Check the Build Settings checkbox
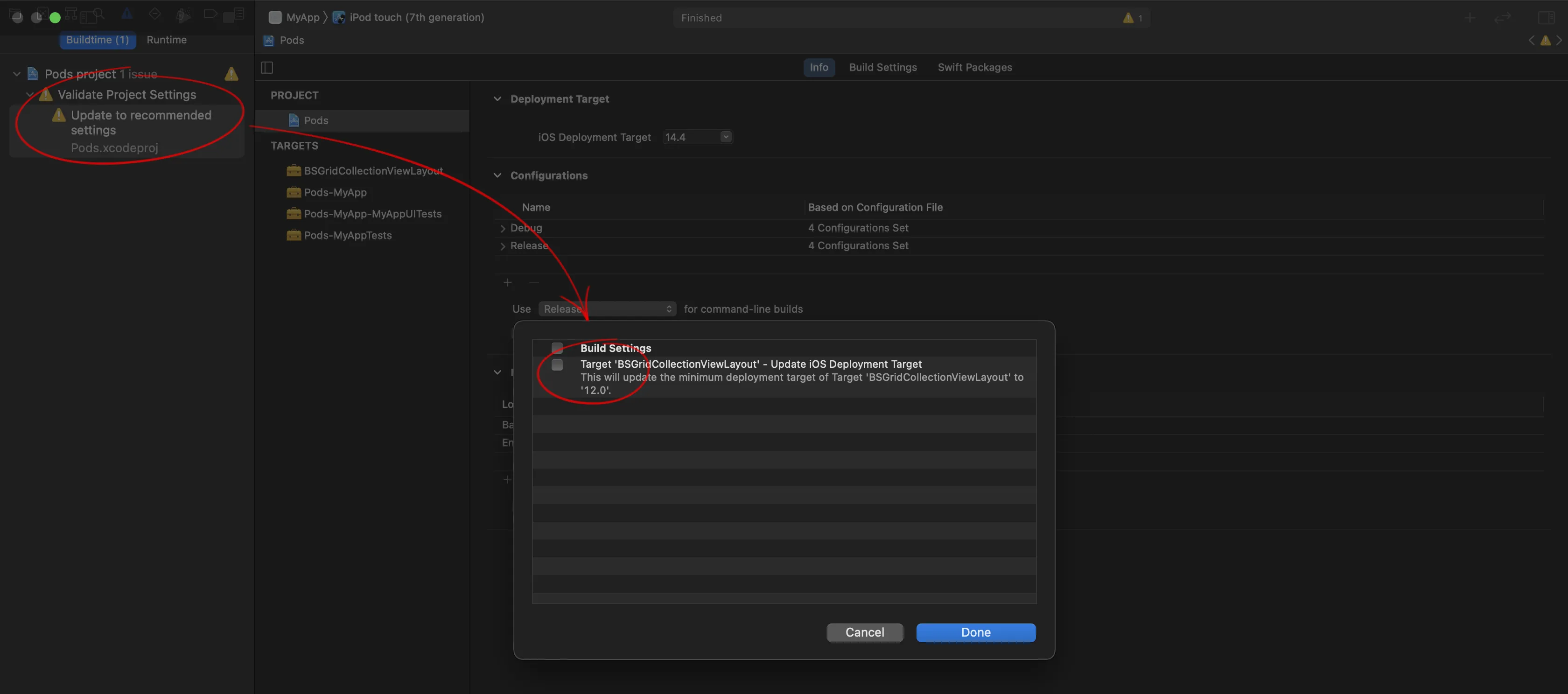 click(x=557, y=348)
